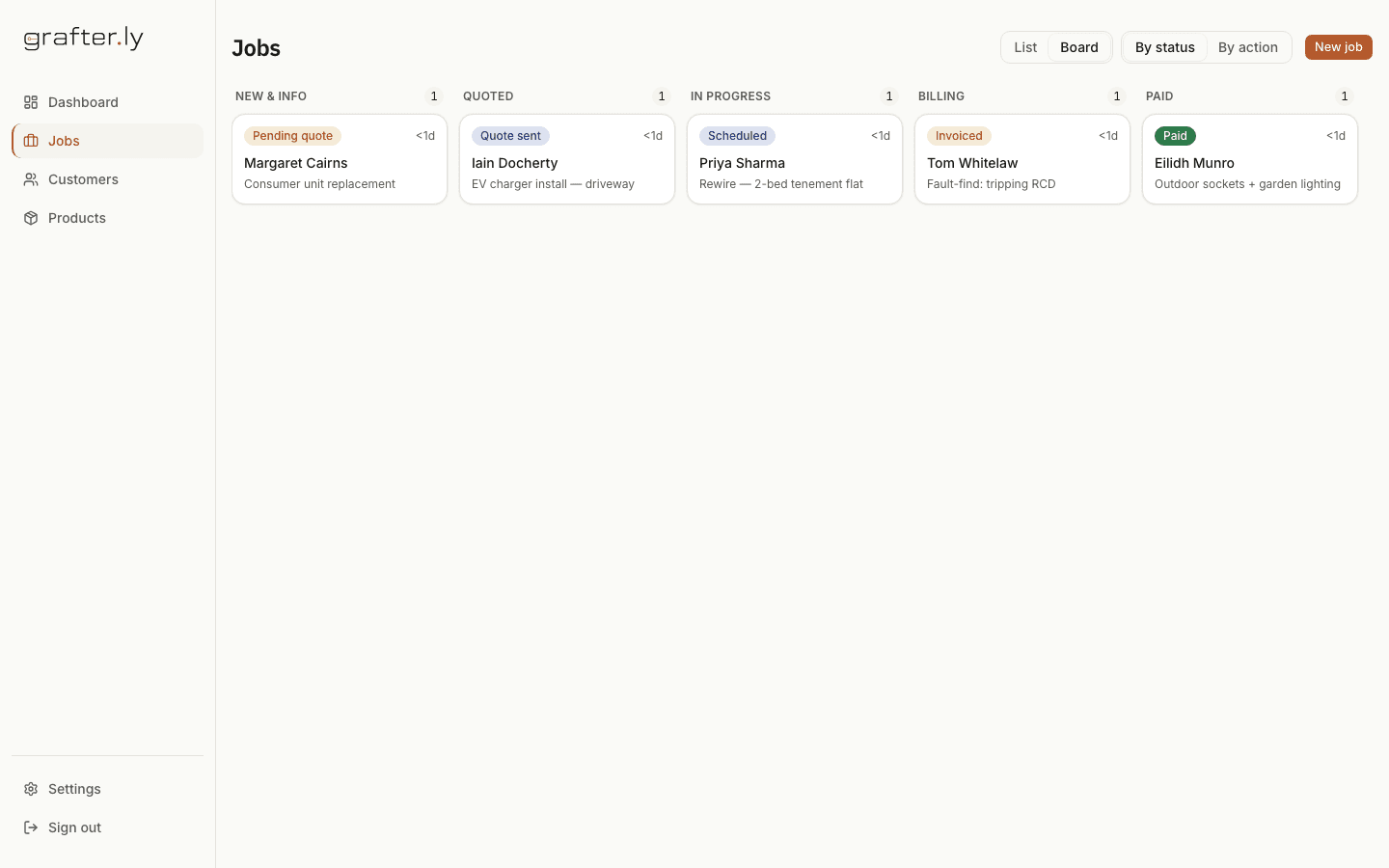1389x868 pixels.
Task: Group jobs by status
Action: [1165, 47]
